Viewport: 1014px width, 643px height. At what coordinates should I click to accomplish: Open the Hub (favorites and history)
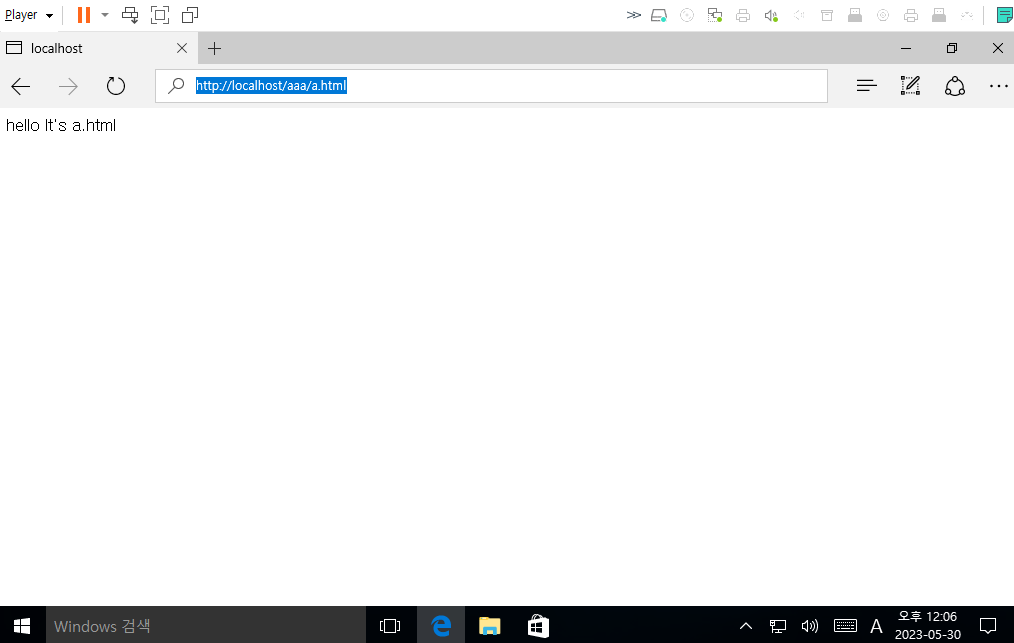867,85
